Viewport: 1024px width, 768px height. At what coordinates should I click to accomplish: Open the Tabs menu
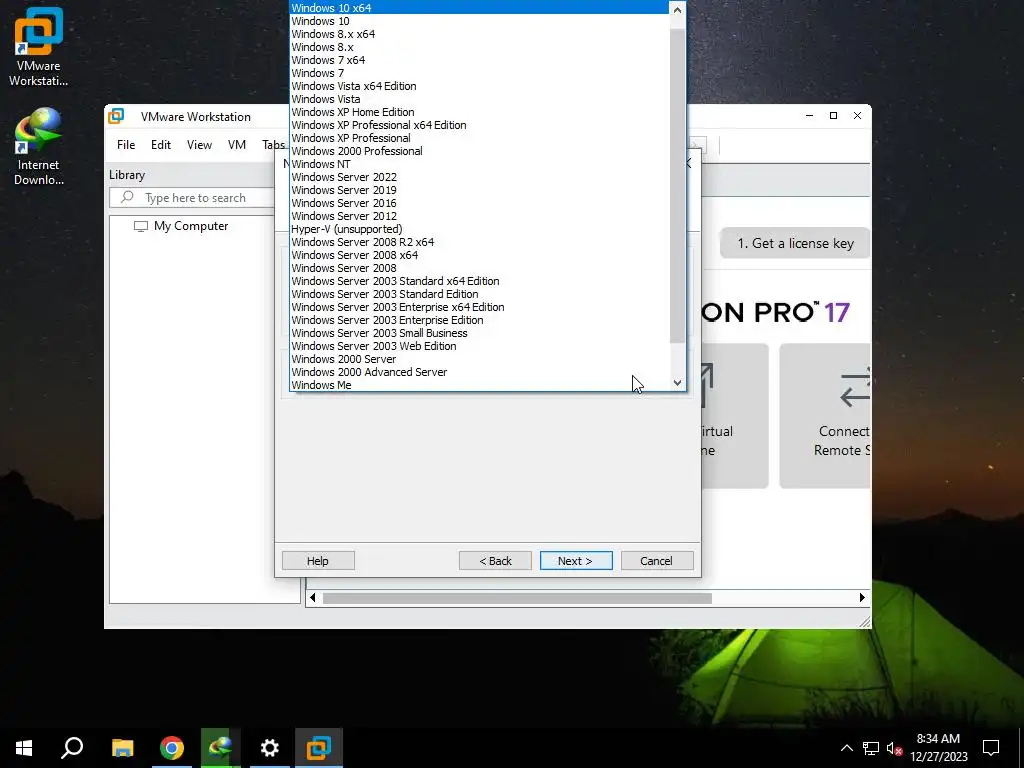click(x=274, y=144)
